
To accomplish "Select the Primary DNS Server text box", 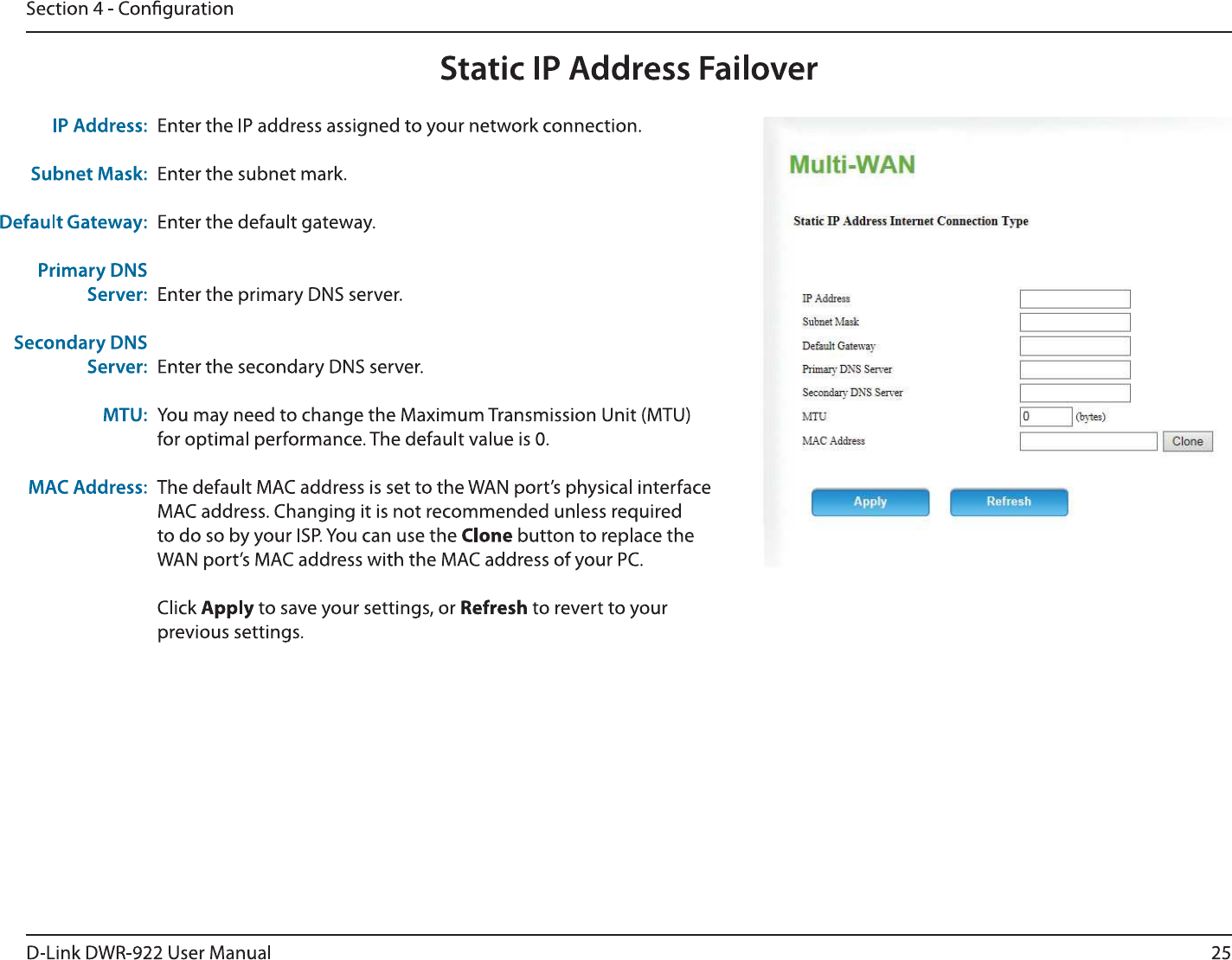I will pyautogui.click(x=1075, y=369).
